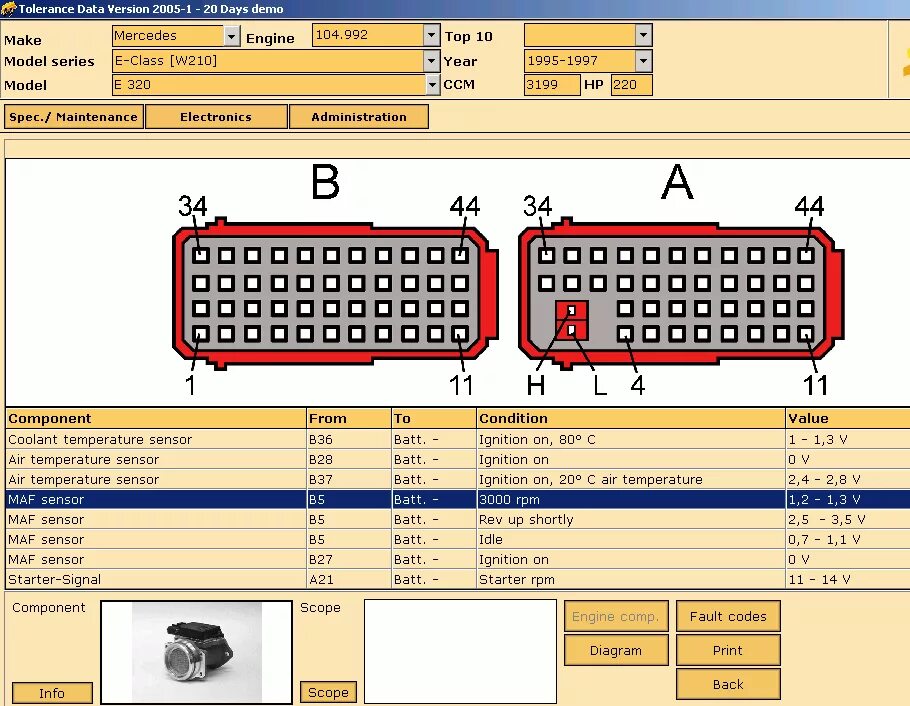Click pin 44 of connector B
Image resolution: width=910 pixels, height=706 pixels.
460,255
